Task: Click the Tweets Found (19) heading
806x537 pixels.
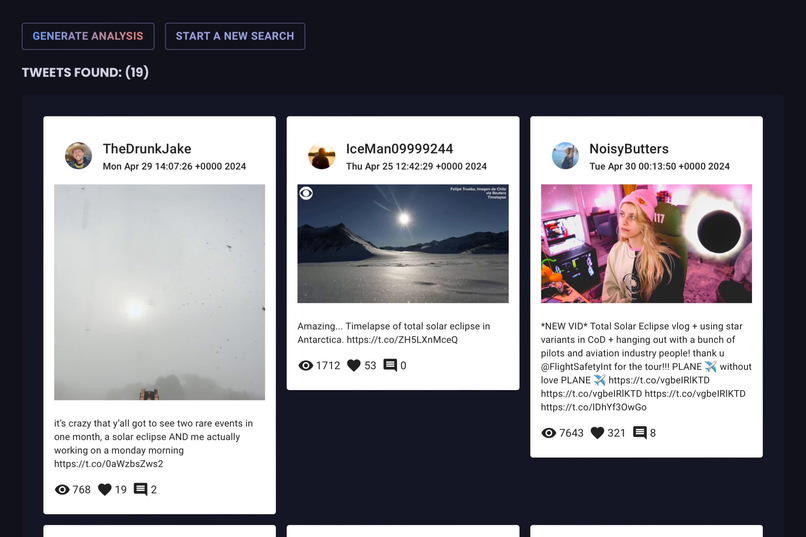Action: click(x=85, y=72)
